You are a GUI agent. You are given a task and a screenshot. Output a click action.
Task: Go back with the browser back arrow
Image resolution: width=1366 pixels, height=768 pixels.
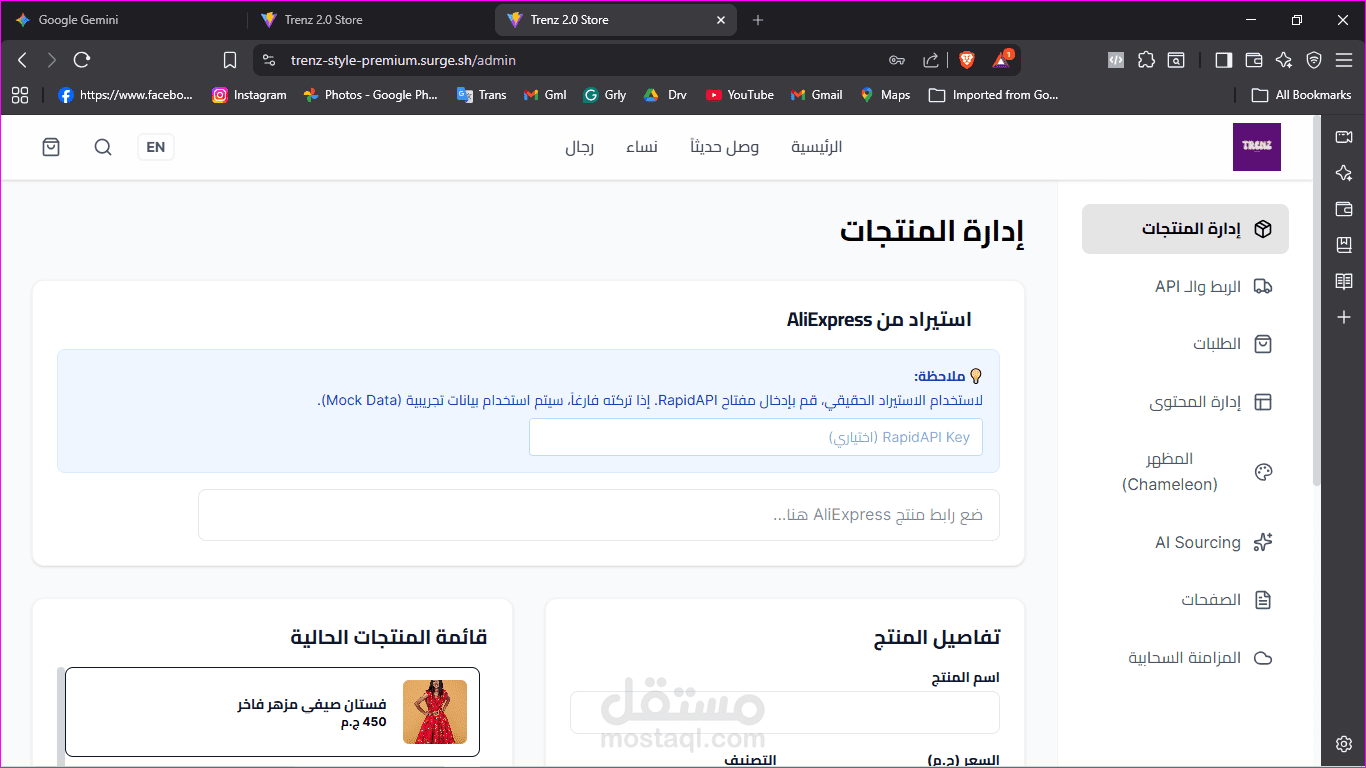pos(22,60)
